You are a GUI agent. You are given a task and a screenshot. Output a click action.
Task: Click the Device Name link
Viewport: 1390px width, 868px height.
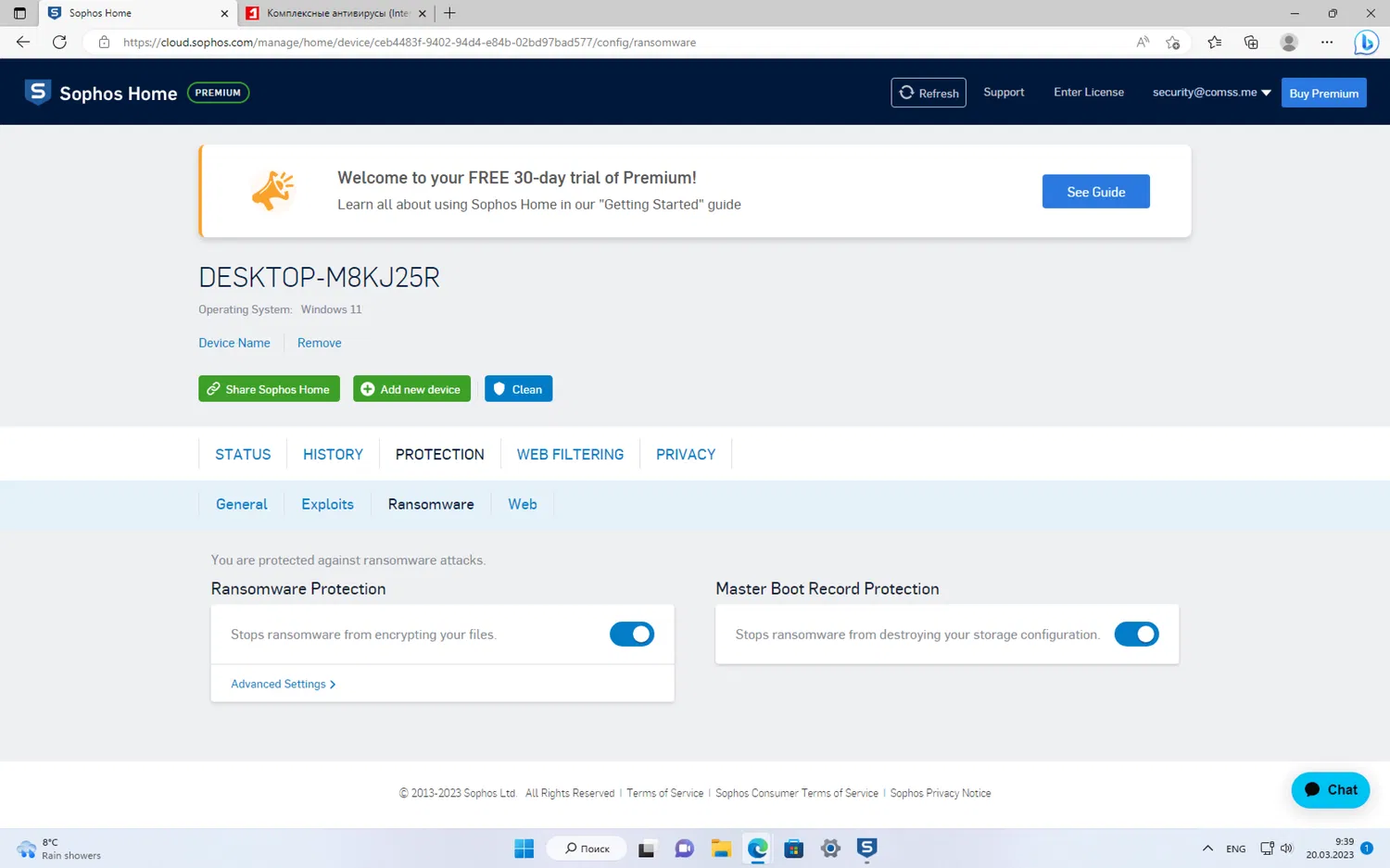pos(234,343)
